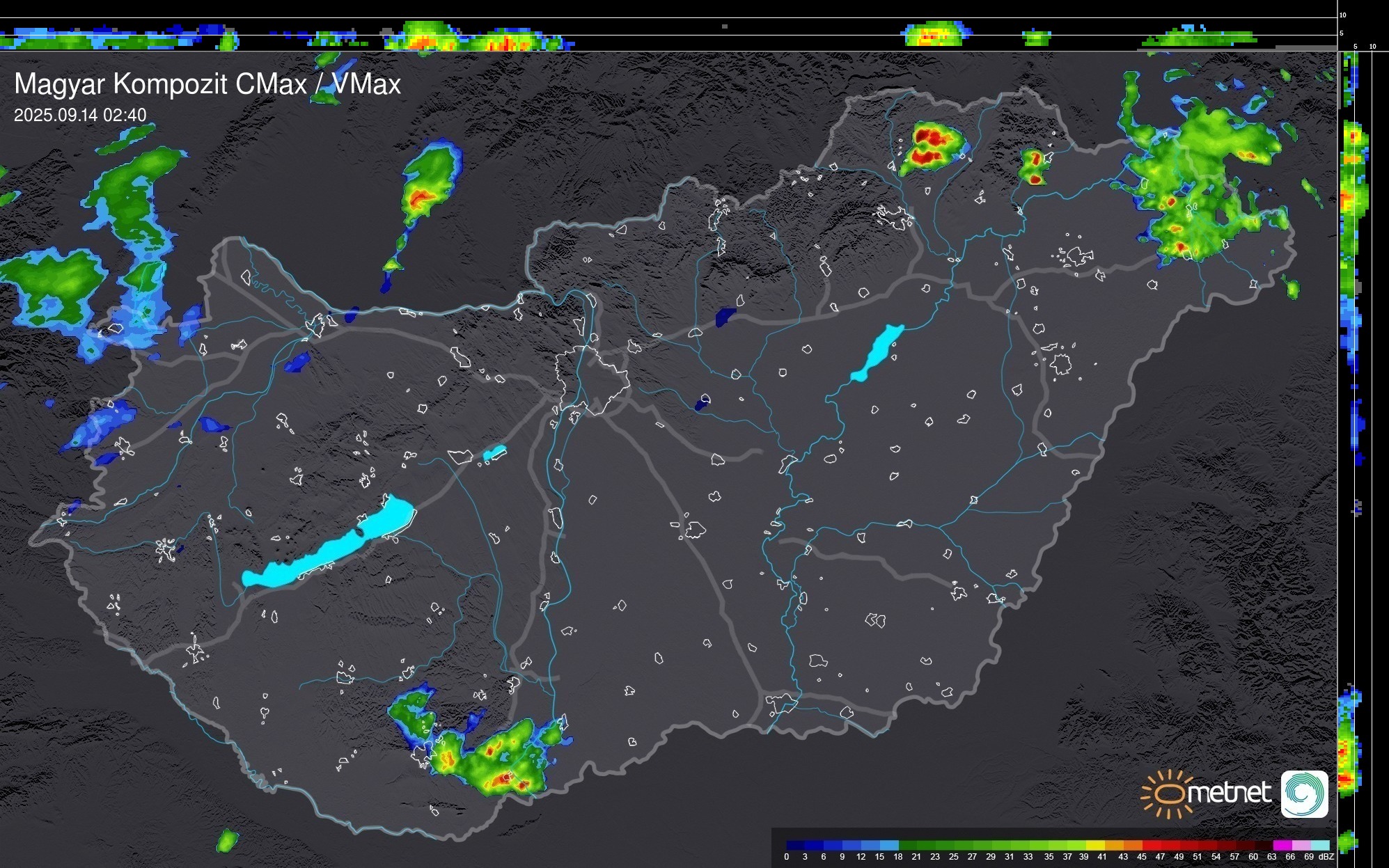Click the 18 dBZ legend label
1389x868 pixels.
click(x=897, y=857)
